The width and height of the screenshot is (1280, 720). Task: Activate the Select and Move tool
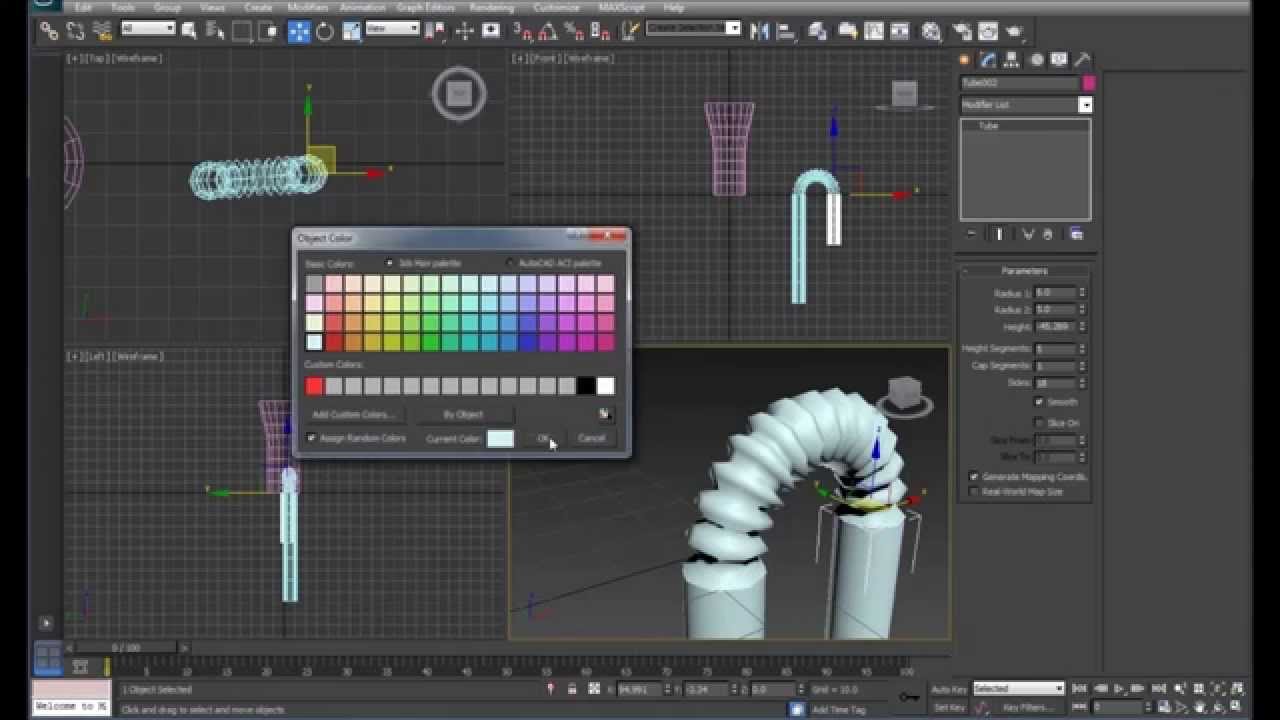tap(299, 31)
